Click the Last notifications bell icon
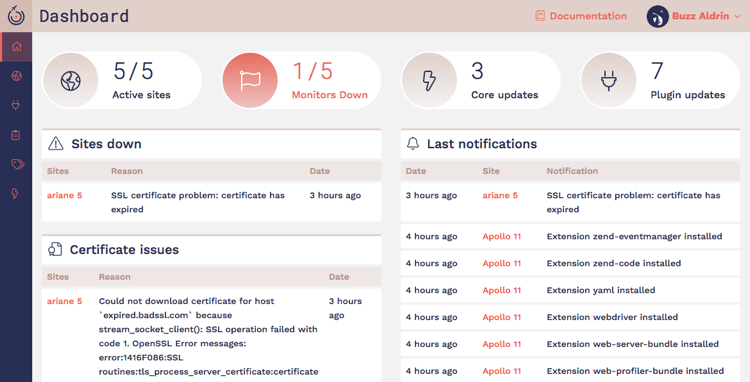 pyautogui.click(x=413, y=143)
